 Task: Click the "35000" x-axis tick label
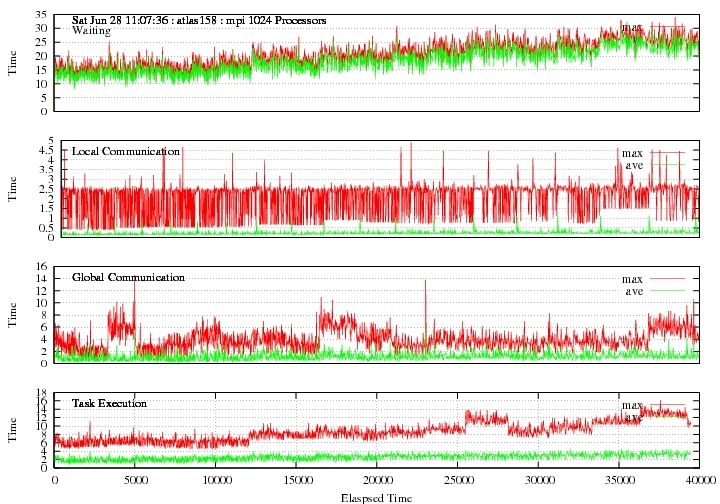[619, 481]
